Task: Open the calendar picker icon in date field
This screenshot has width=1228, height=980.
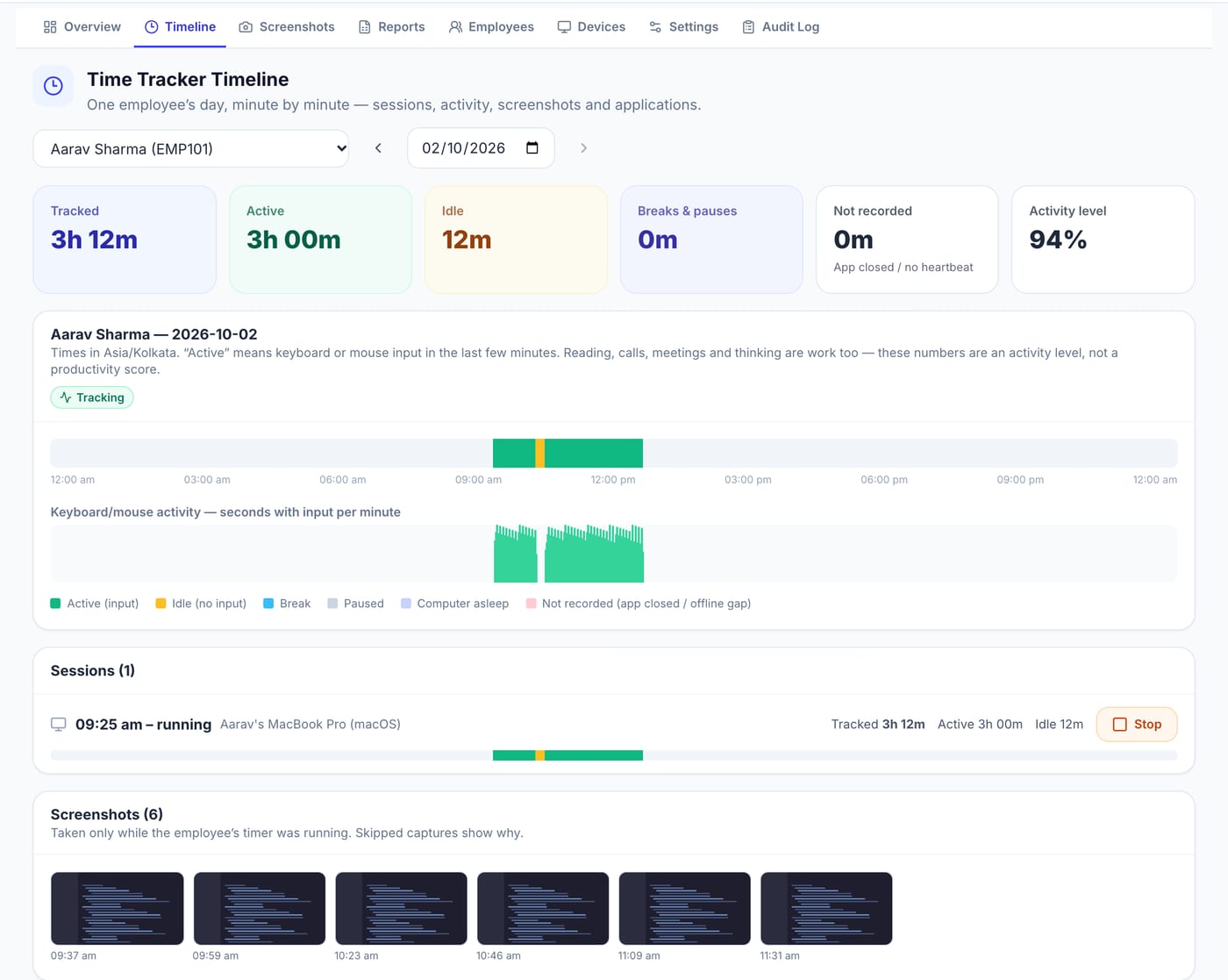Action: pyautogui.click(x=532, y=147)
